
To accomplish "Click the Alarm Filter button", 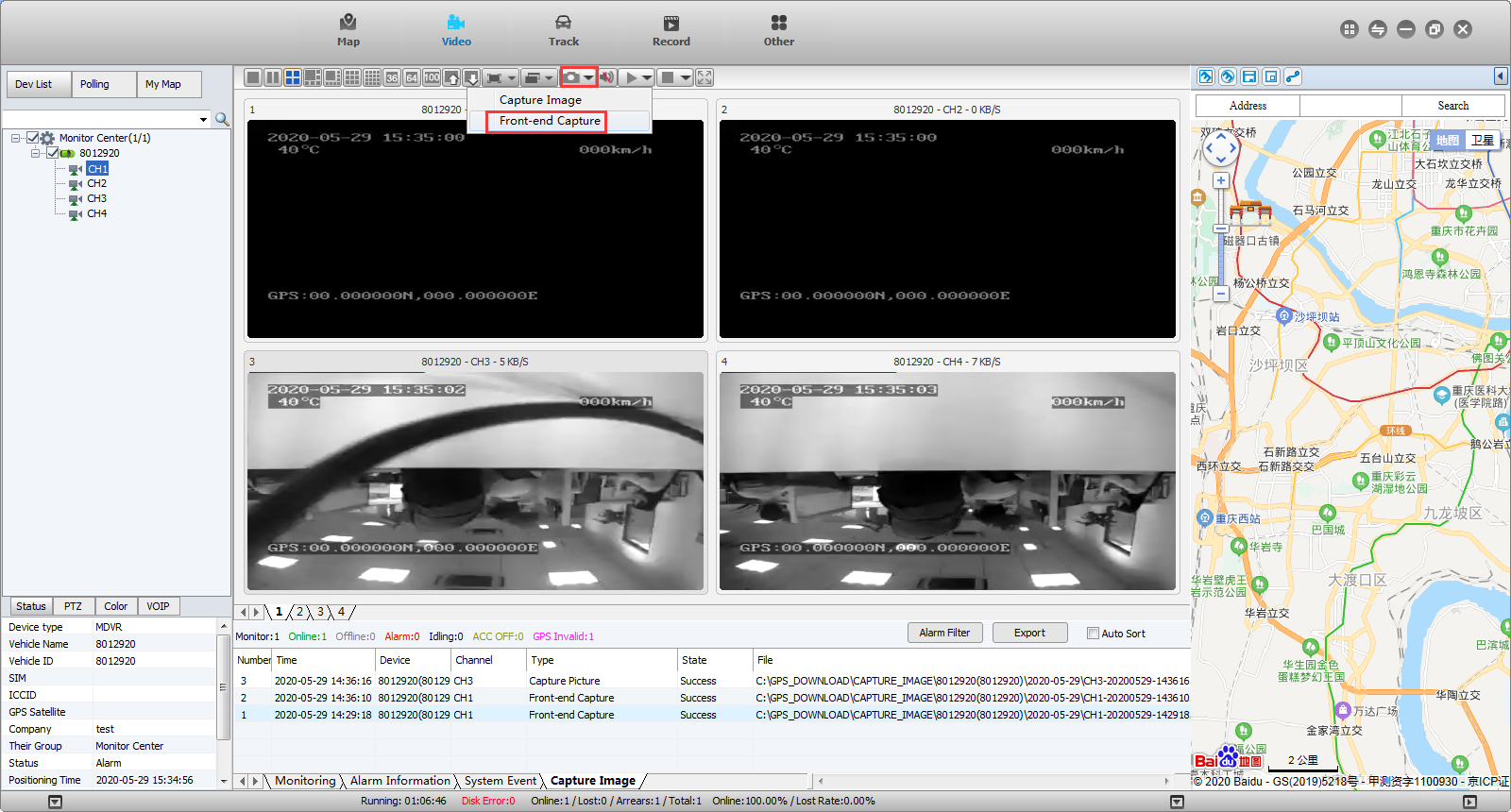I will point(944,633).
